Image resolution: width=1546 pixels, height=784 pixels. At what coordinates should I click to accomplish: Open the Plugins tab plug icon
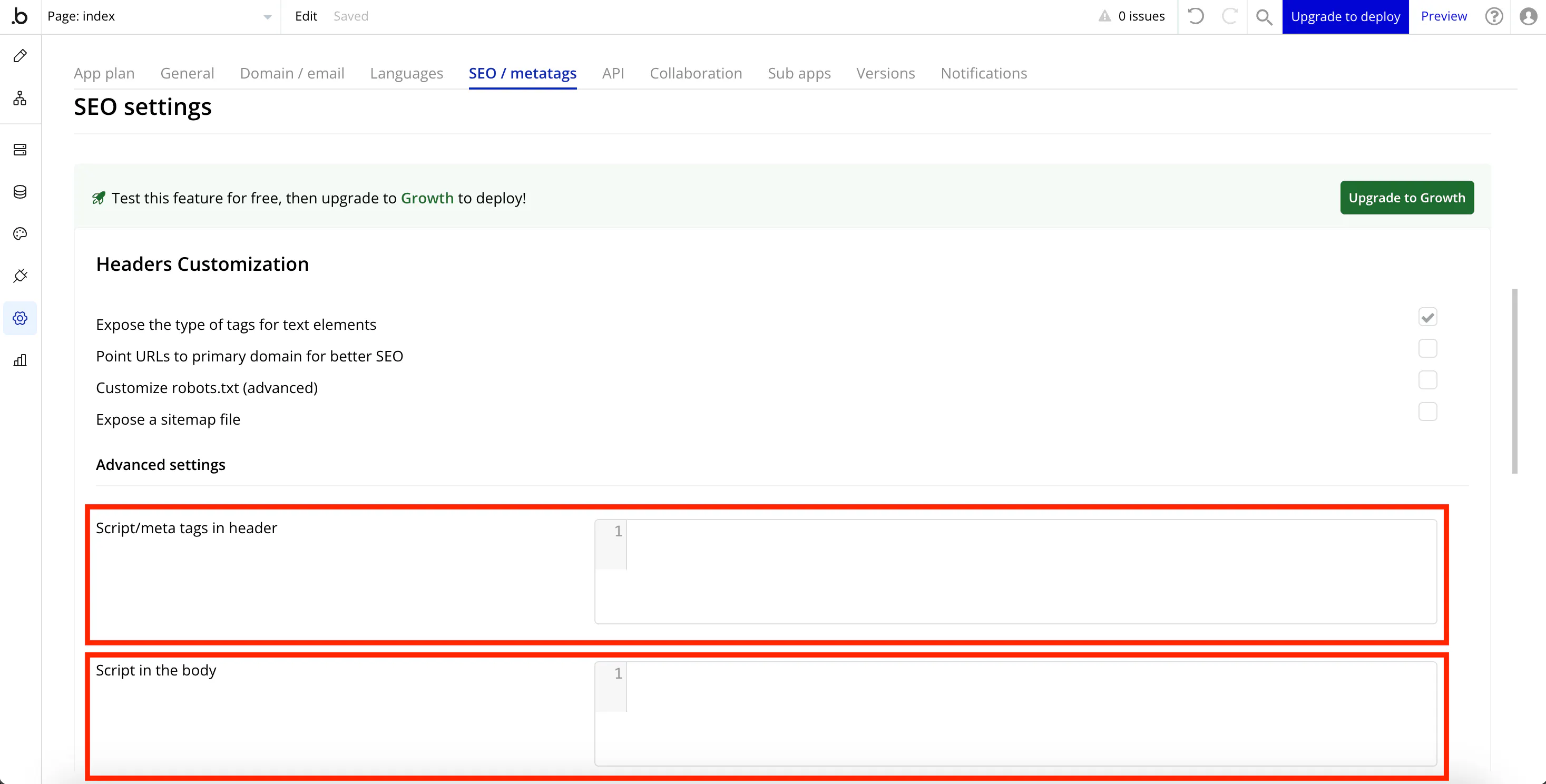pos(20,276)
